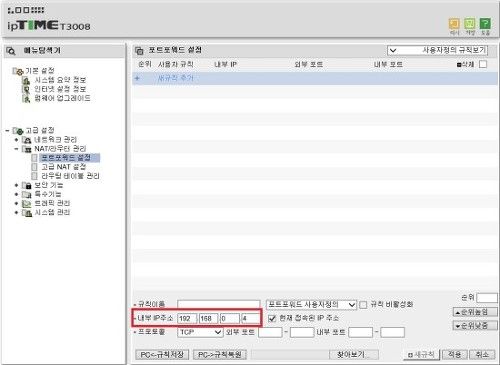Open the 포트포워드 사용자정의 rule type dropdown
Image resolution: width=500 pixels, height=365 pixels.
[x=311, y=305]
